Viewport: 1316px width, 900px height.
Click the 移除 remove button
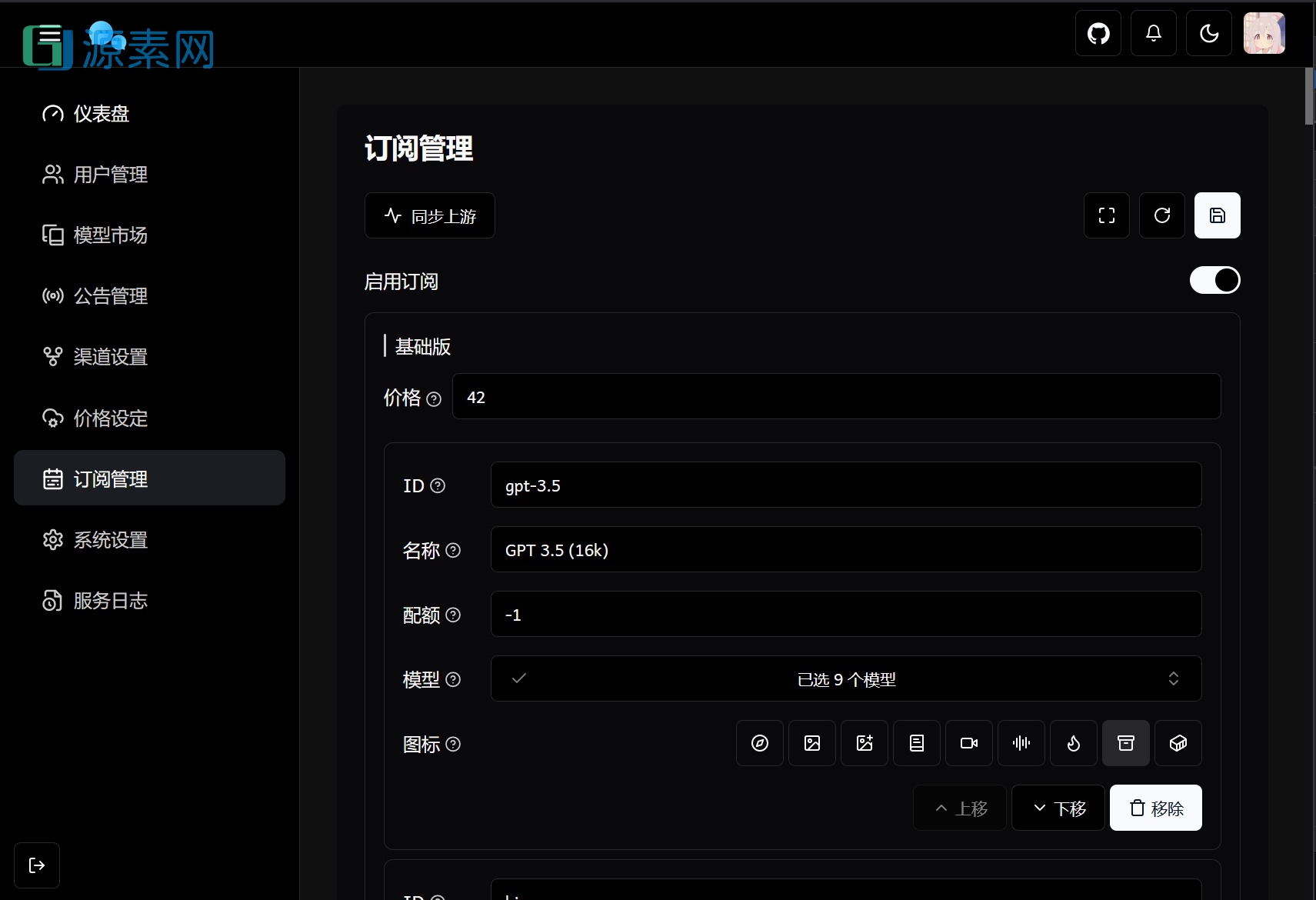pyautogui.click(x=1155, y=808)
